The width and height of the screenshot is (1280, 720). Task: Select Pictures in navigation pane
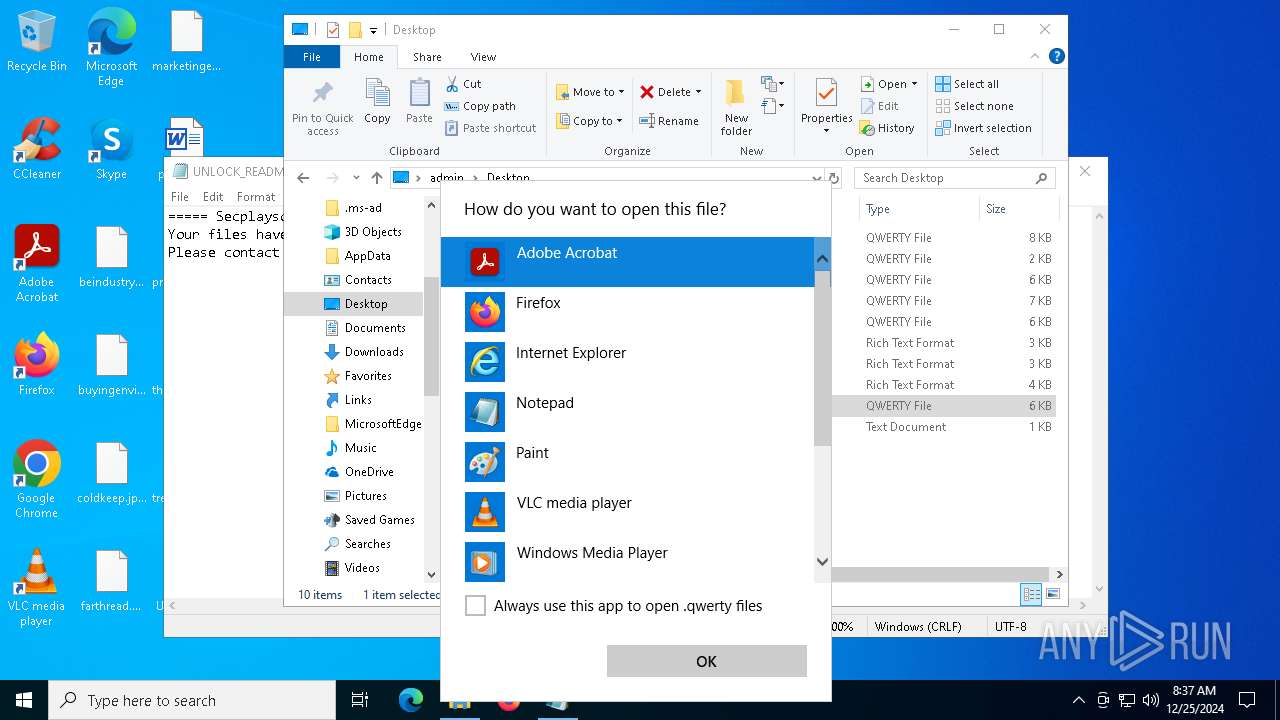(x=356, y=496)
